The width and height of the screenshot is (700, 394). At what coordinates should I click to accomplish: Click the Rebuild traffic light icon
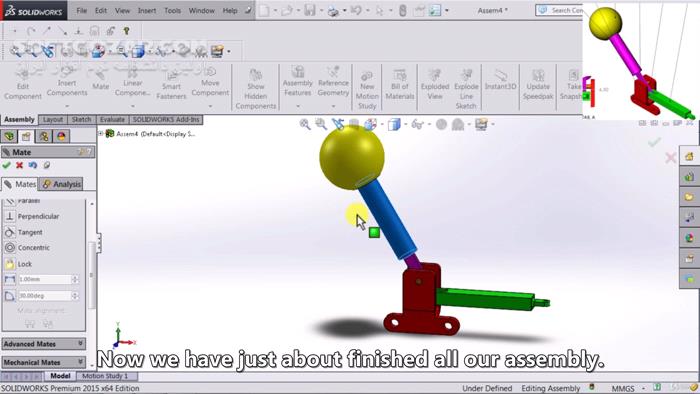coord(402,10)
